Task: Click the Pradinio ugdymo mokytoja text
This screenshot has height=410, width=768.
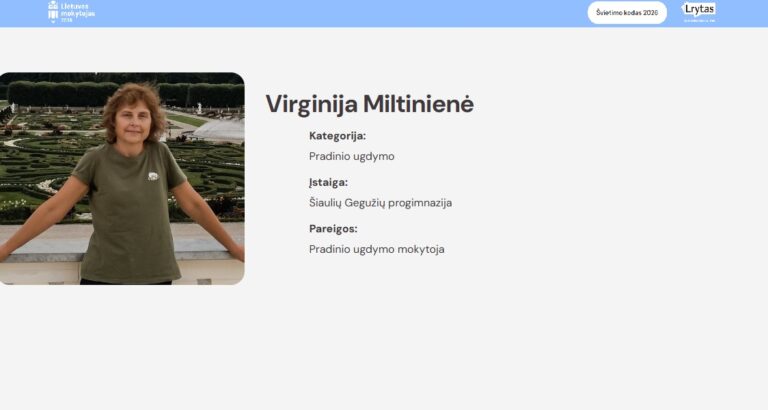Action: click(x=377, y=249)
